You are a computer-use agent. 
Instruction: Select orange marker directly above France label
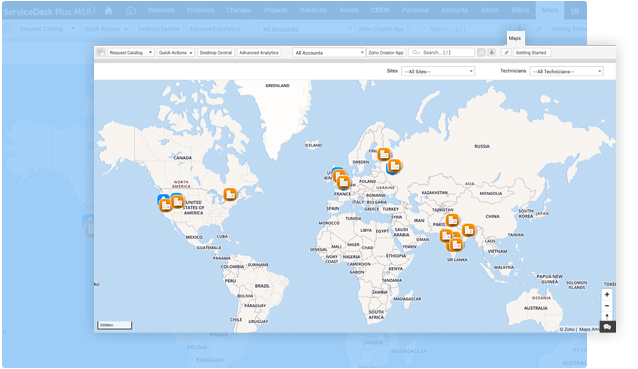tap(344, 182)
